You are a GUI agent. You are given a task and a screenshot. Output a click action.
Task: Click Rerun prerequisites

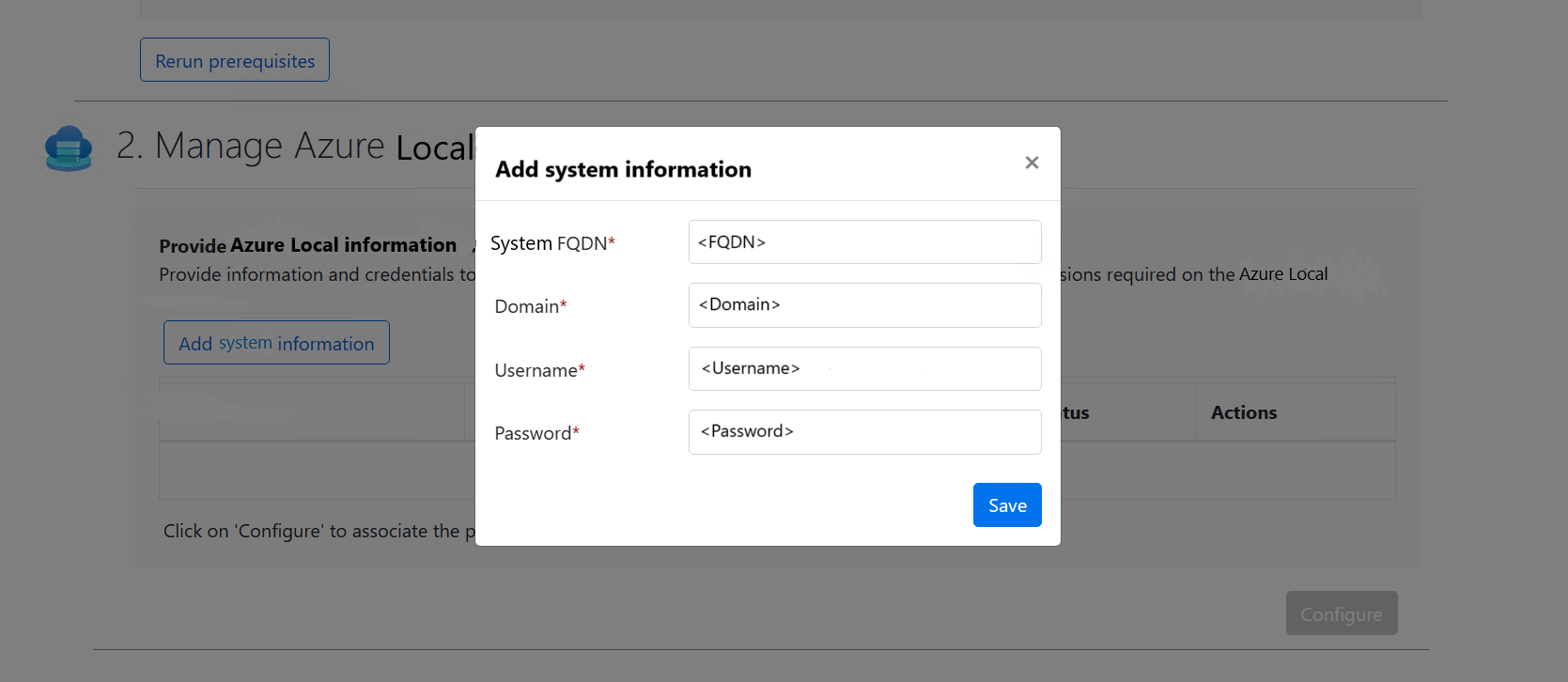(234, 59)
